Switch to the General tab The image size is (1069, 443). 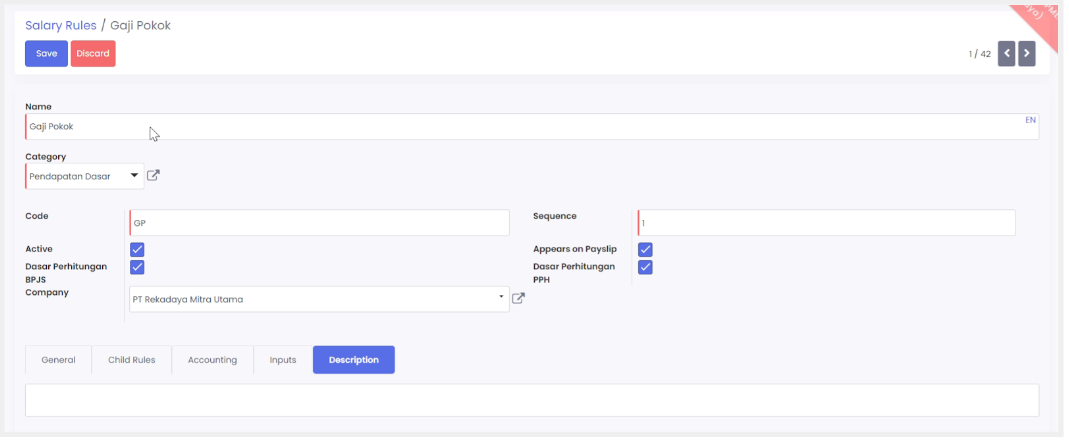(x=58, y=360)
